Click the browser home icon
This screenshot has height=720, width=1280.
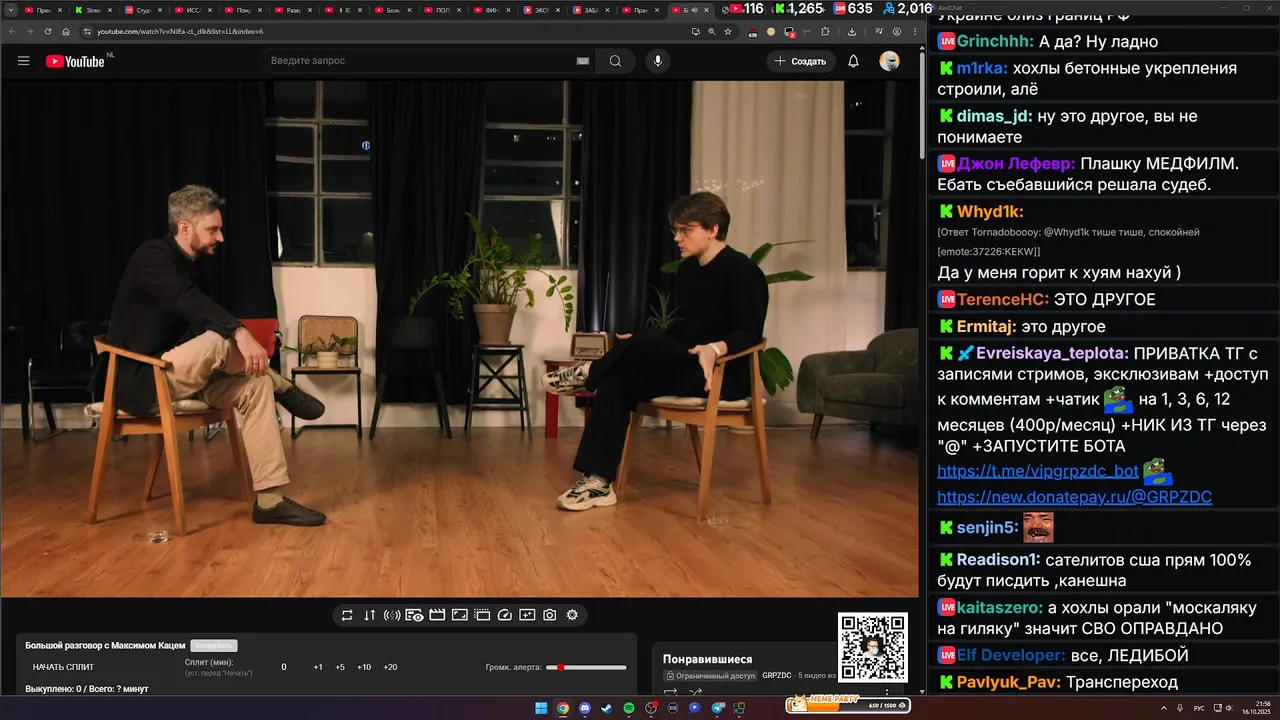[x=66, y=31]
